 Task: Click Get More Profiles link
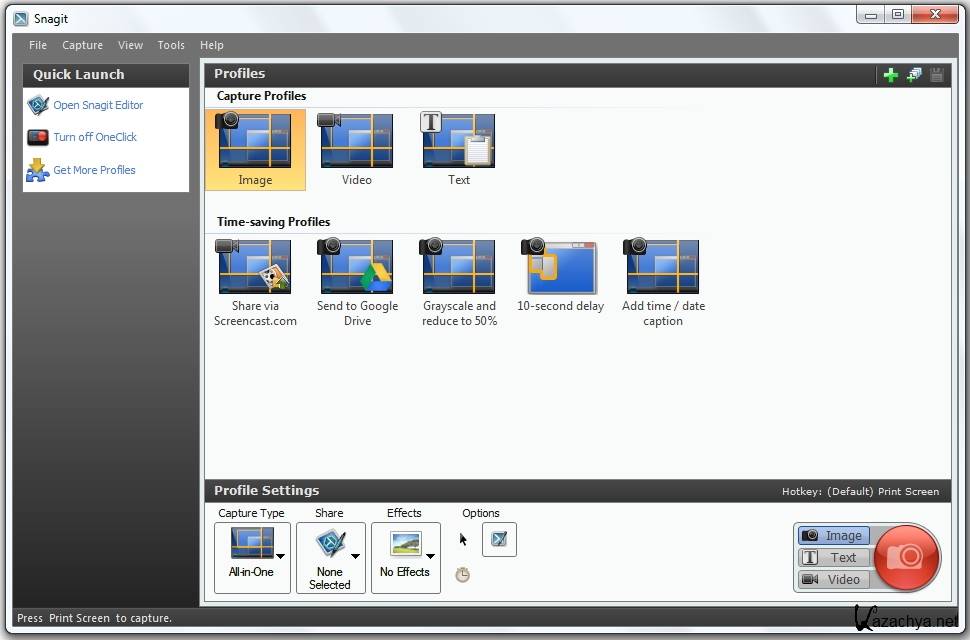click(x=94, y=170)
